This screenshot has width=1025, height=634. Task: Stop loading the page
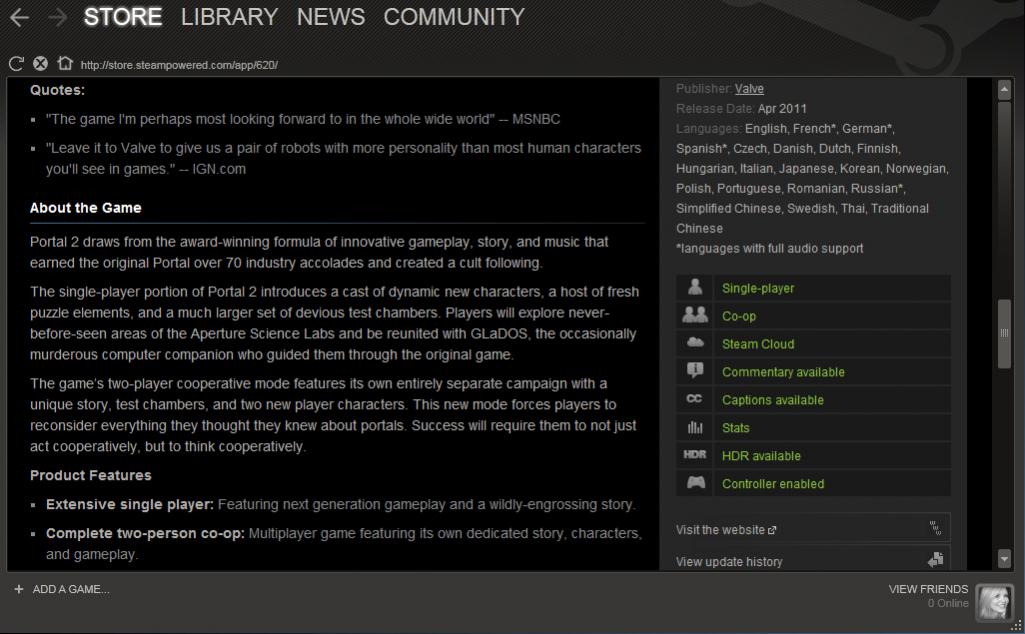coord(41,63)
